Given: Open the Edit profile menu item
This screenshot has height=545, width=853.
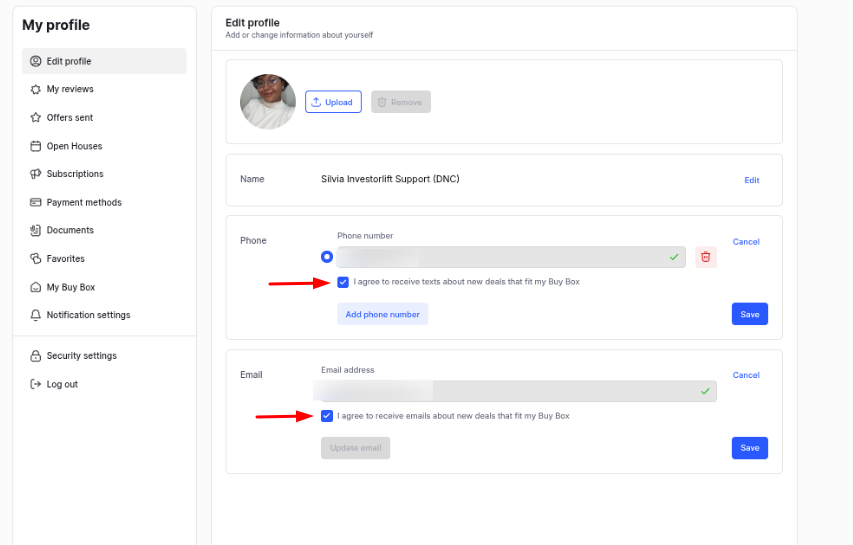Looking at the screenshot, I should point(104,61).
